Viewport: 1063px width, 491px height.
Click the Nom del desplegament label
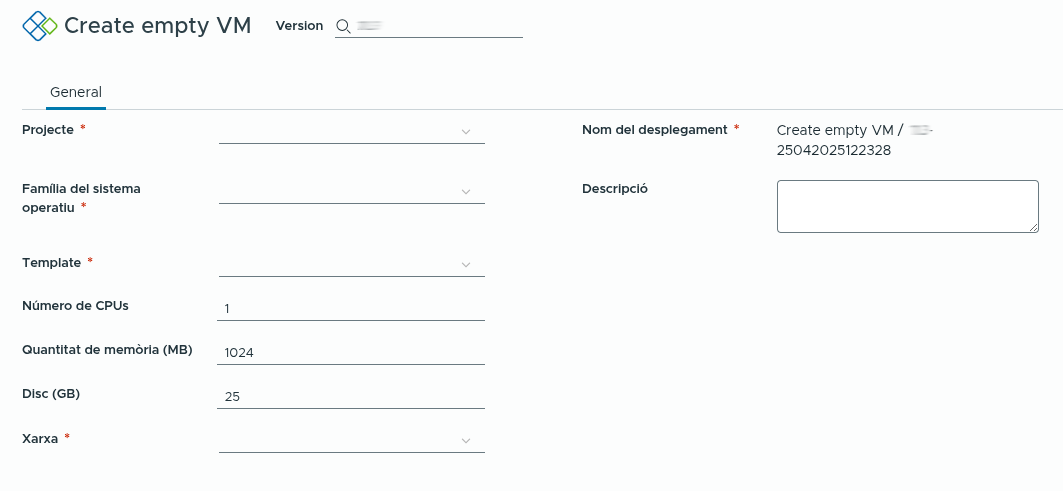click(654, 130)
